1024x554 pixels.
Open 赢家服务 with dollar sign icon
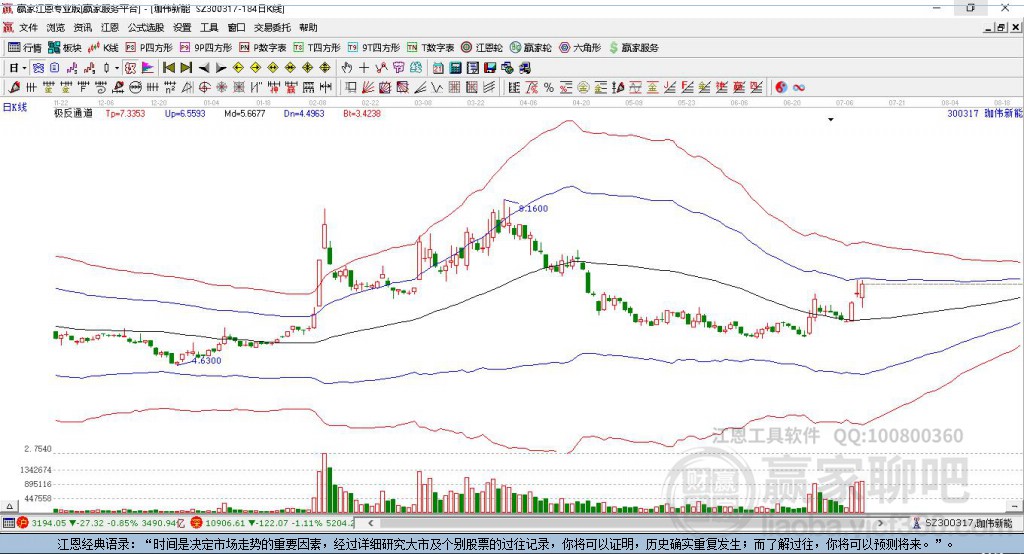(634, 48)
